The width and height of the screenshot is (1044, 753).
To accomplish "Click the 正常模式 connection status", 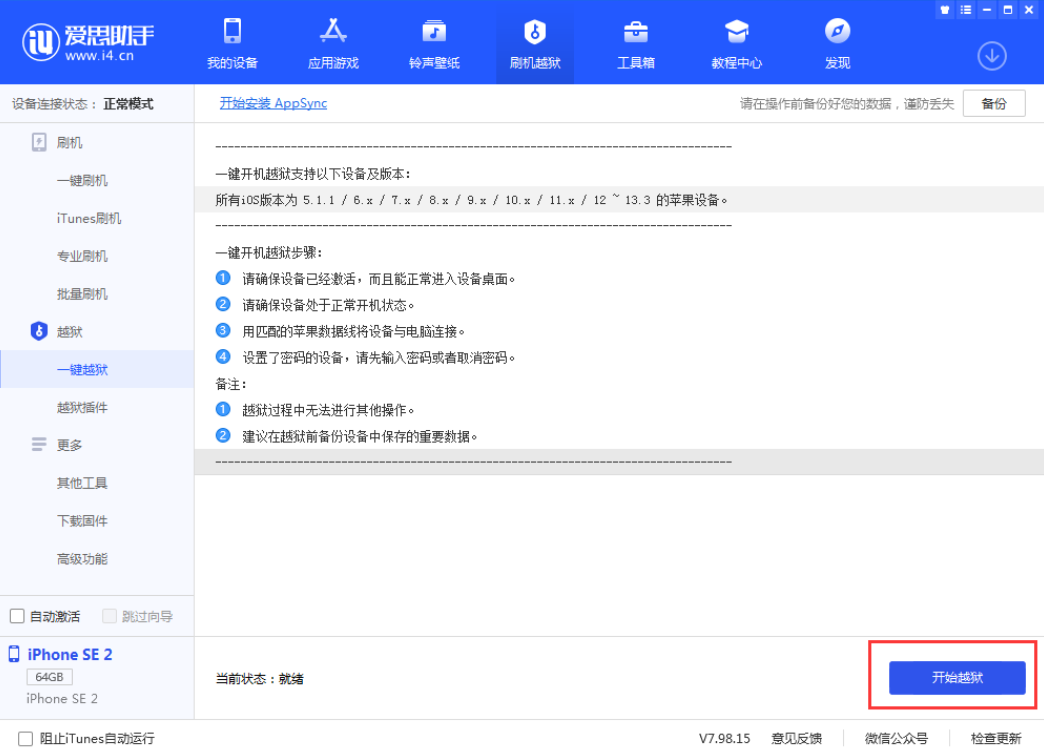I will point(129,104).
